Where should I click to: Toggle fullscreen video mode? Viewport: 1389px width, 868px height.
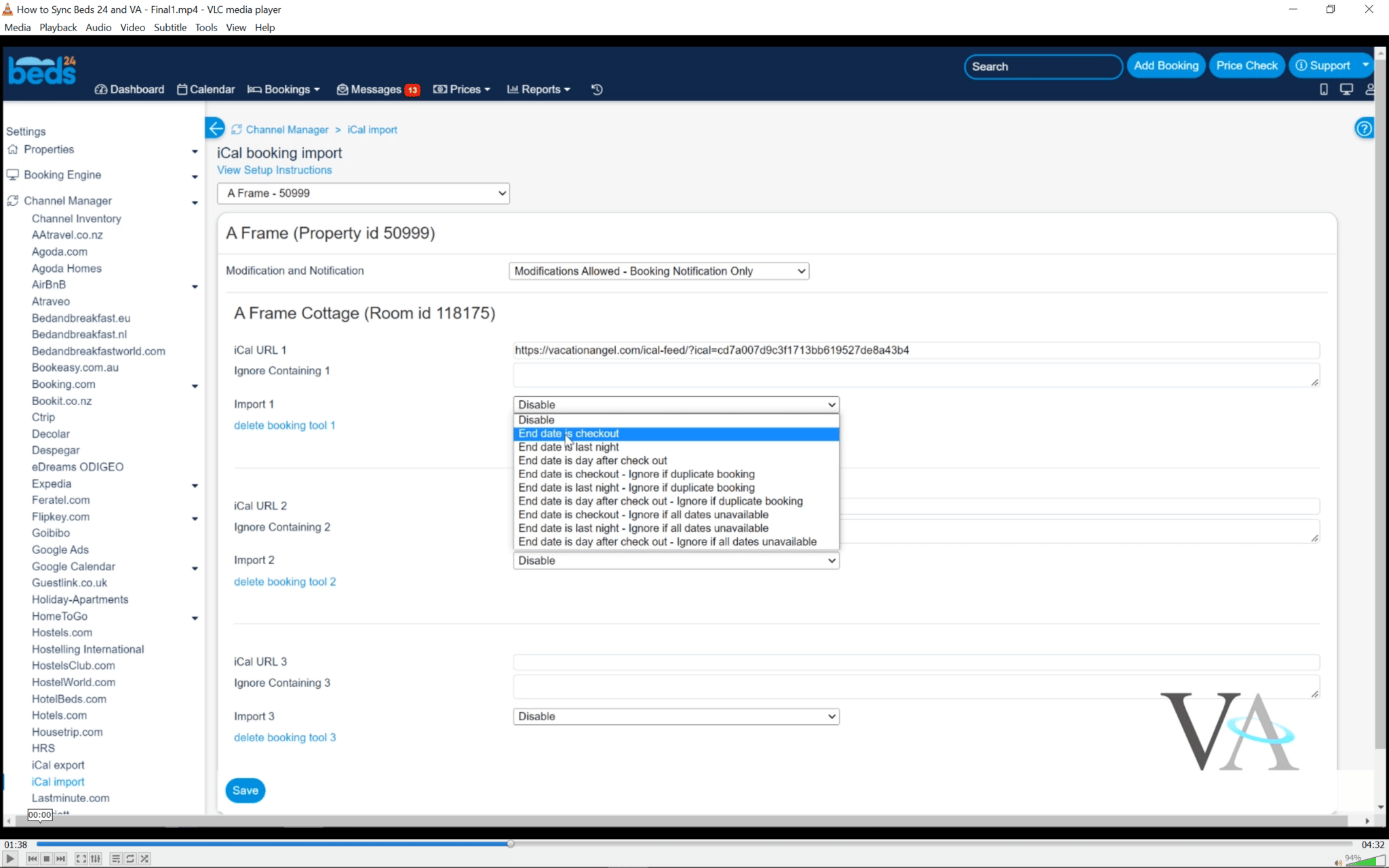click(x=81, y=859)
